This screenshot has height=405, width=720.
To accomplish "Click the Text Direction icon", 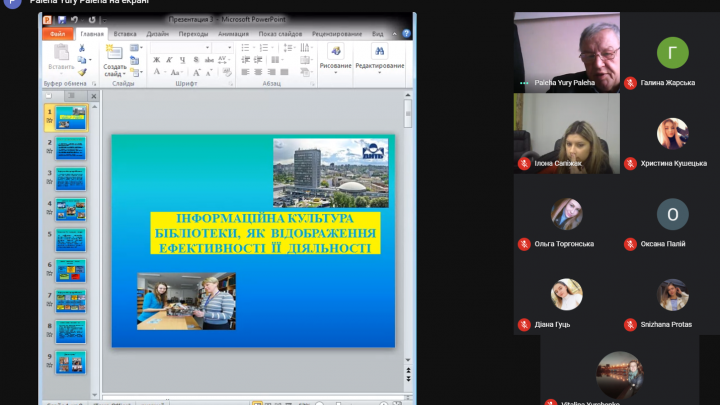I will [305, 48].
